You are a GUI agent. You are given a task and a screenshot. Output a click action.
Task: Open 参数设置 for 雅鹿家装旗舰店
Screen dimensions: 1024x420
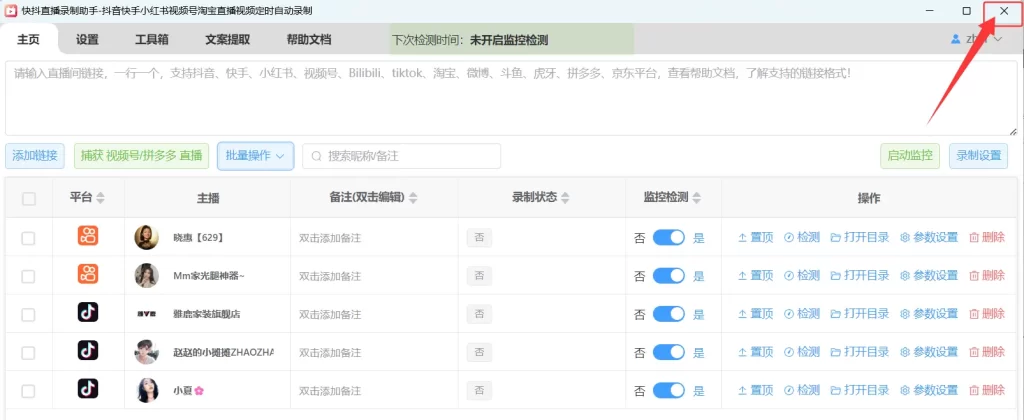[929, 314]
